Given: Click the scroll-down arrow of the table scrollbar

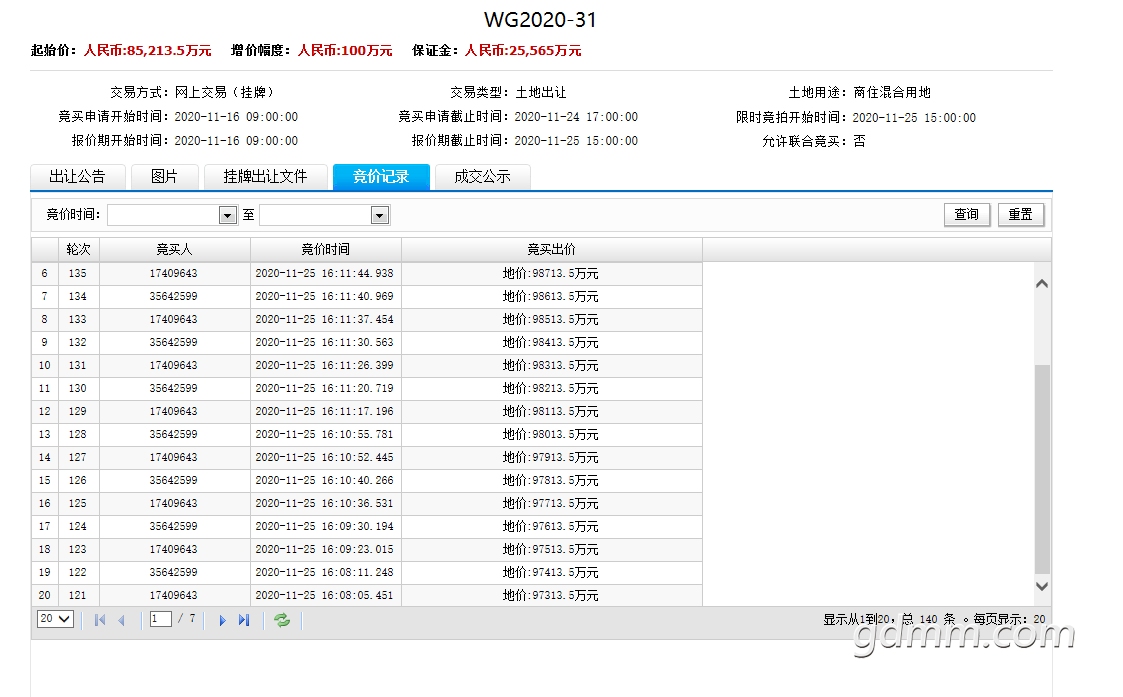Looking at the screenshot, I should (1042, 586).
